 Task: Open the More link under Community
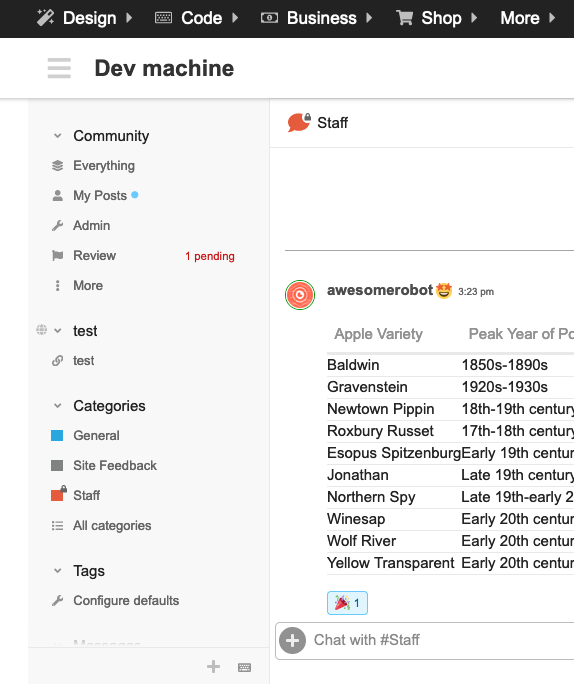tap(88, 286)
